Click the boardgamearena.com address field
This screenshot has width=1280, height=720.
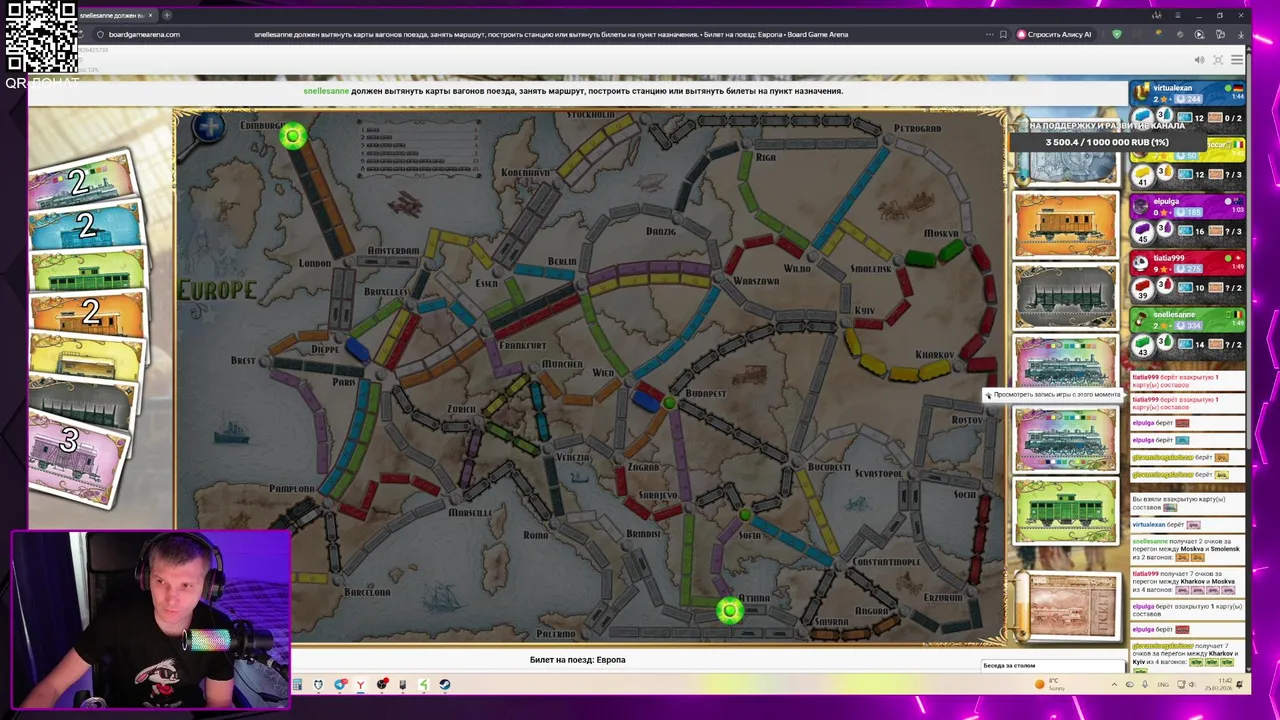(x=144, y=34)
